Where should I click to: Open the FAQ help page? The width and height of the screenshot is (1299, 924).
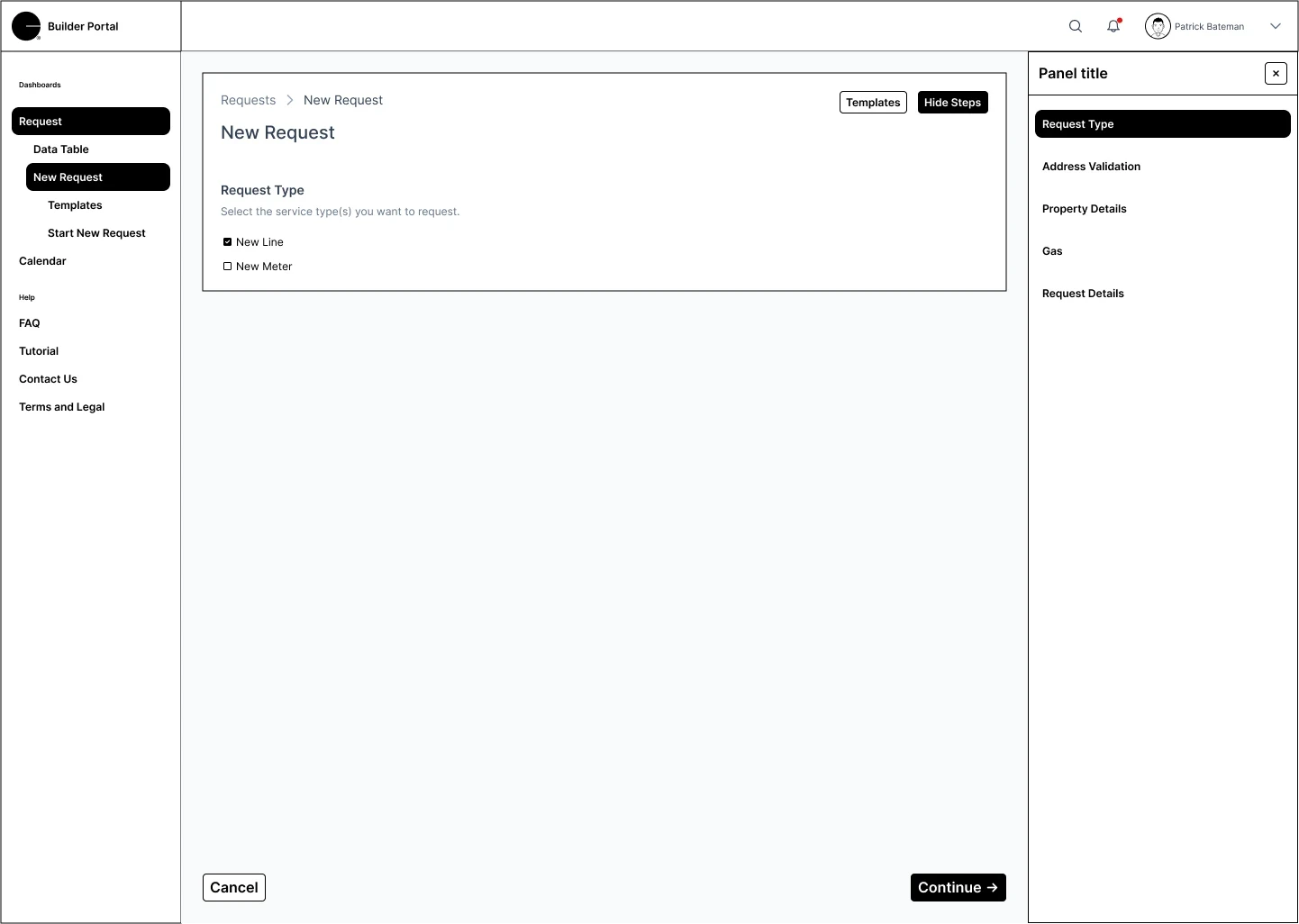(30, 322)
